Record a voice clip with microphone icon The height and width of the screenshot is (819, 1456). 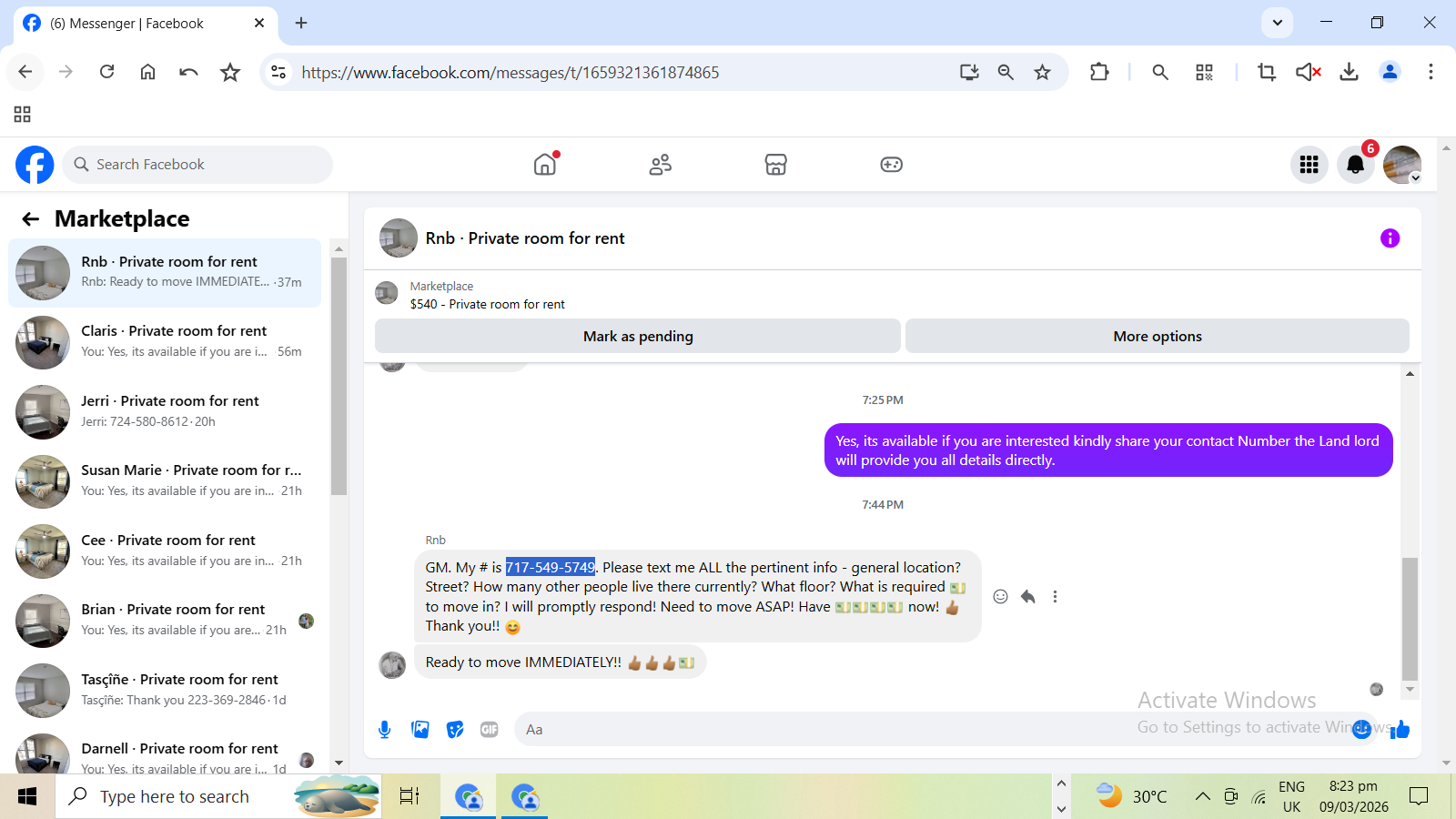pos(385,729)
